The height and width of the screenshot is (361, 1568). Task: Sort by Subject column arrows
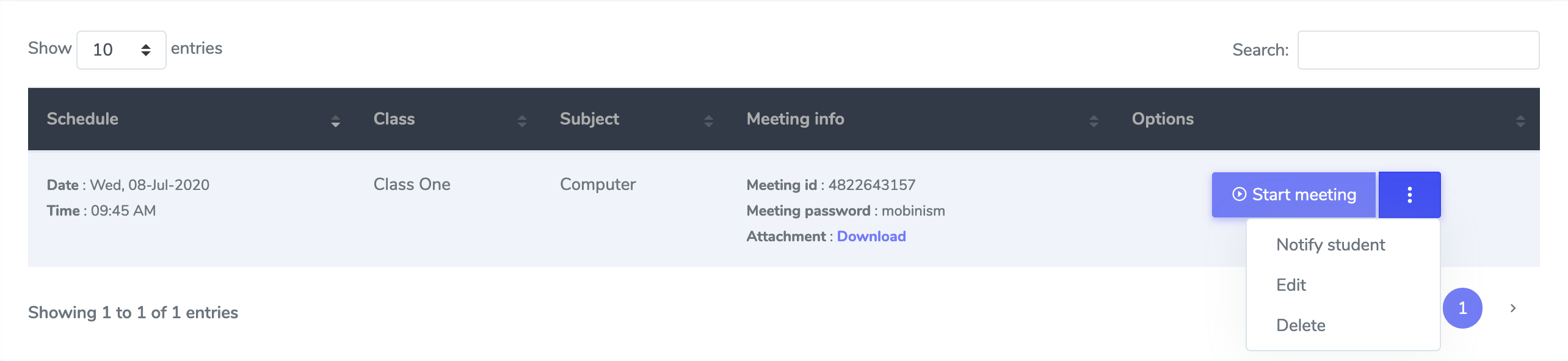click(708, 121)
